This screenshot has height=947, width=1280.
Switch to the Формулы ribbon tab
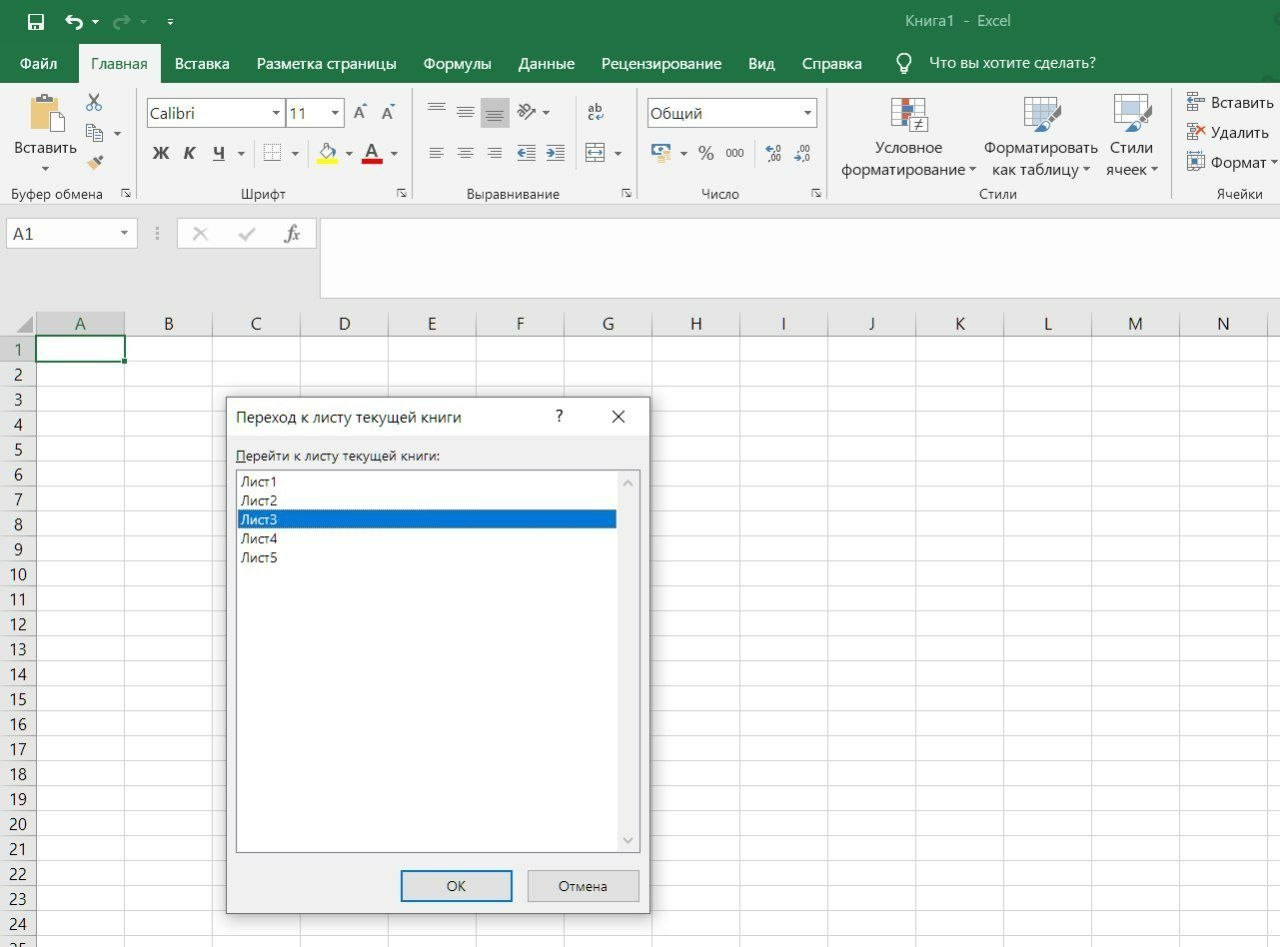[457, 64]
